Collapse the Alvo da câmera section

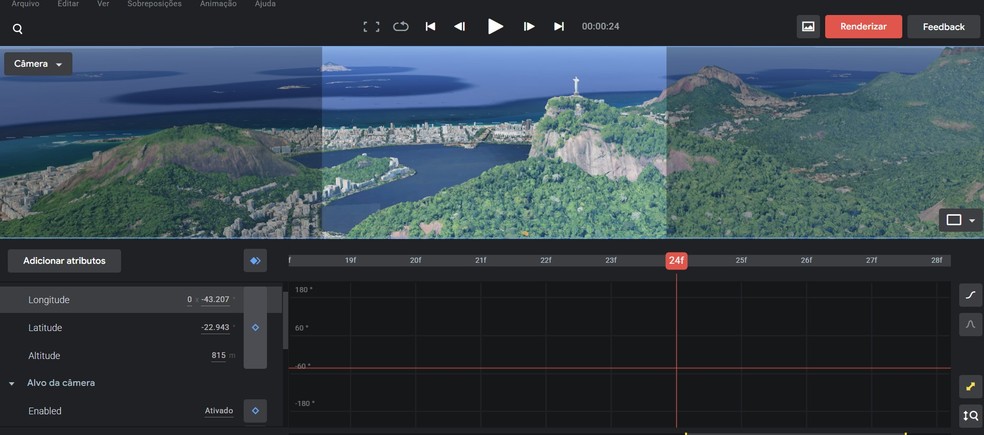point(12,383)
